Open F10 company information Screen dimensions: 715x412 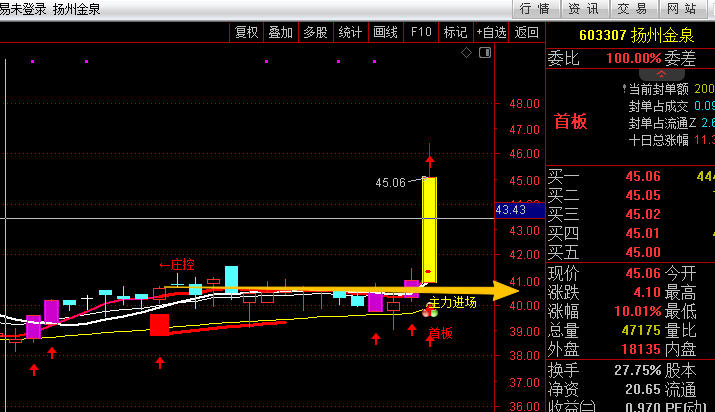(421, 32)
